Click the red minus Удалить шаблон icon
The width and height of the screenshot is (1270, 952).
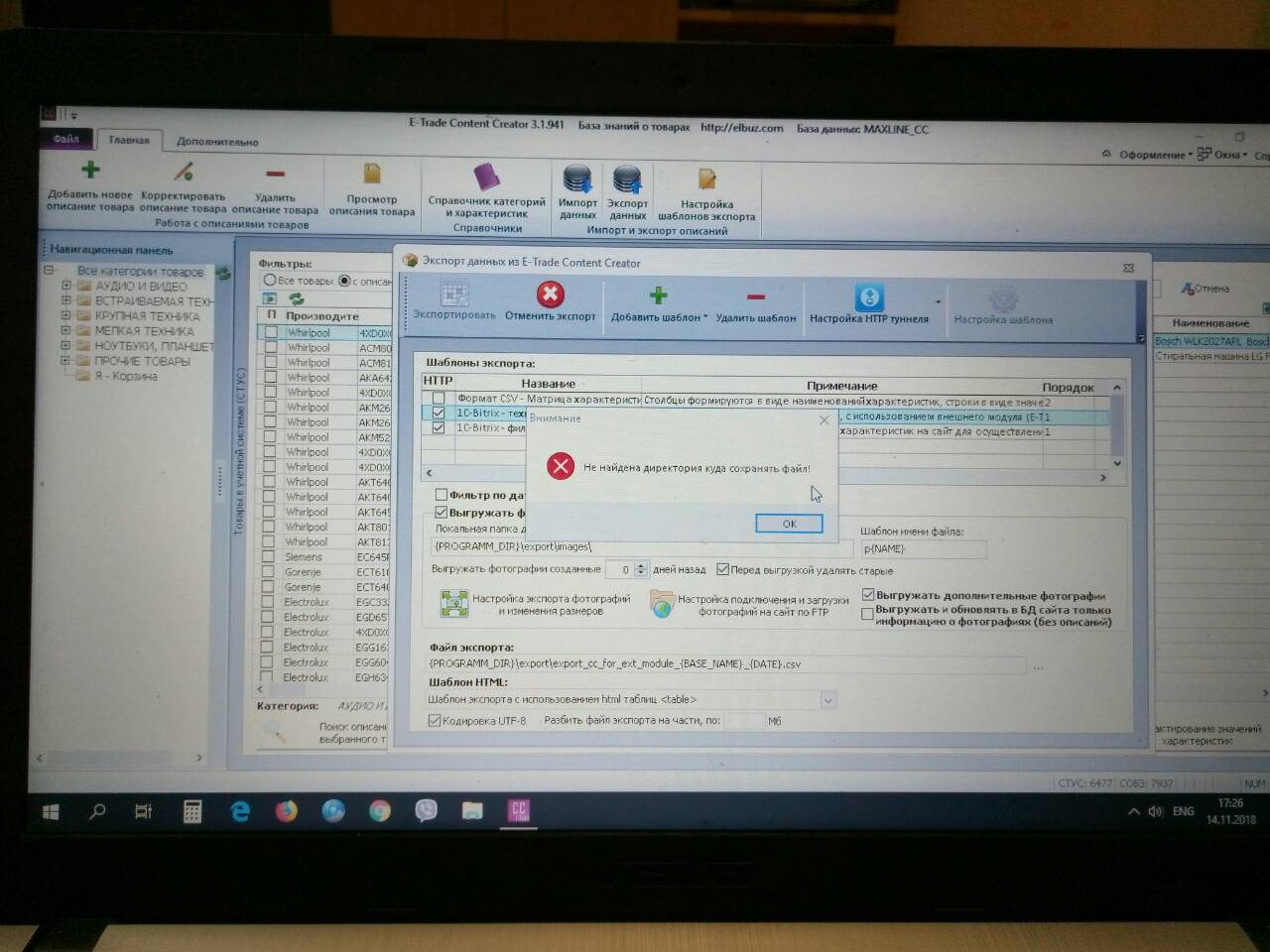pyautogui.click(x=755, y=297)
